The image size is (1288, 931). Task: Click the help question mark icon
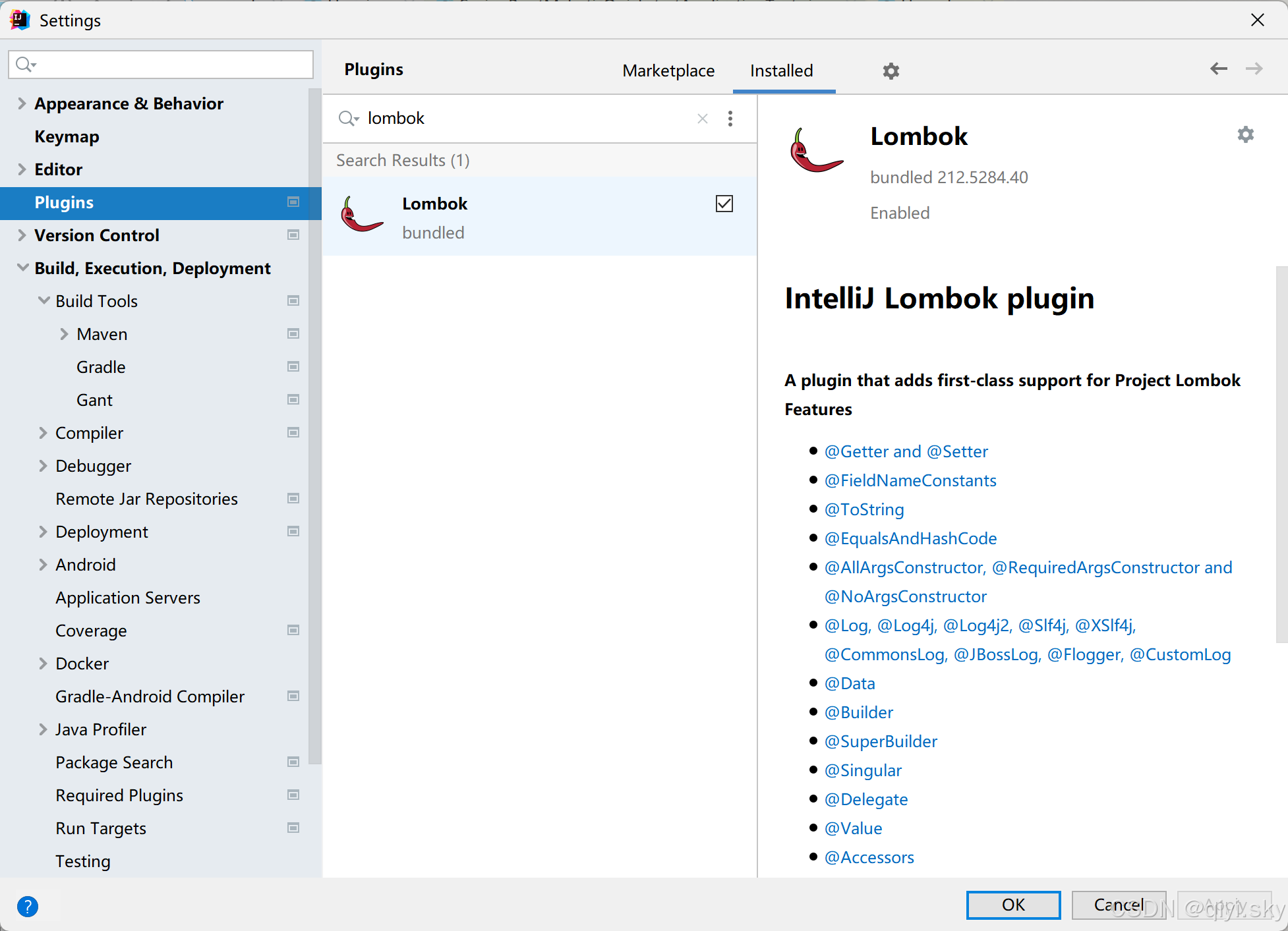coord(28,907)
